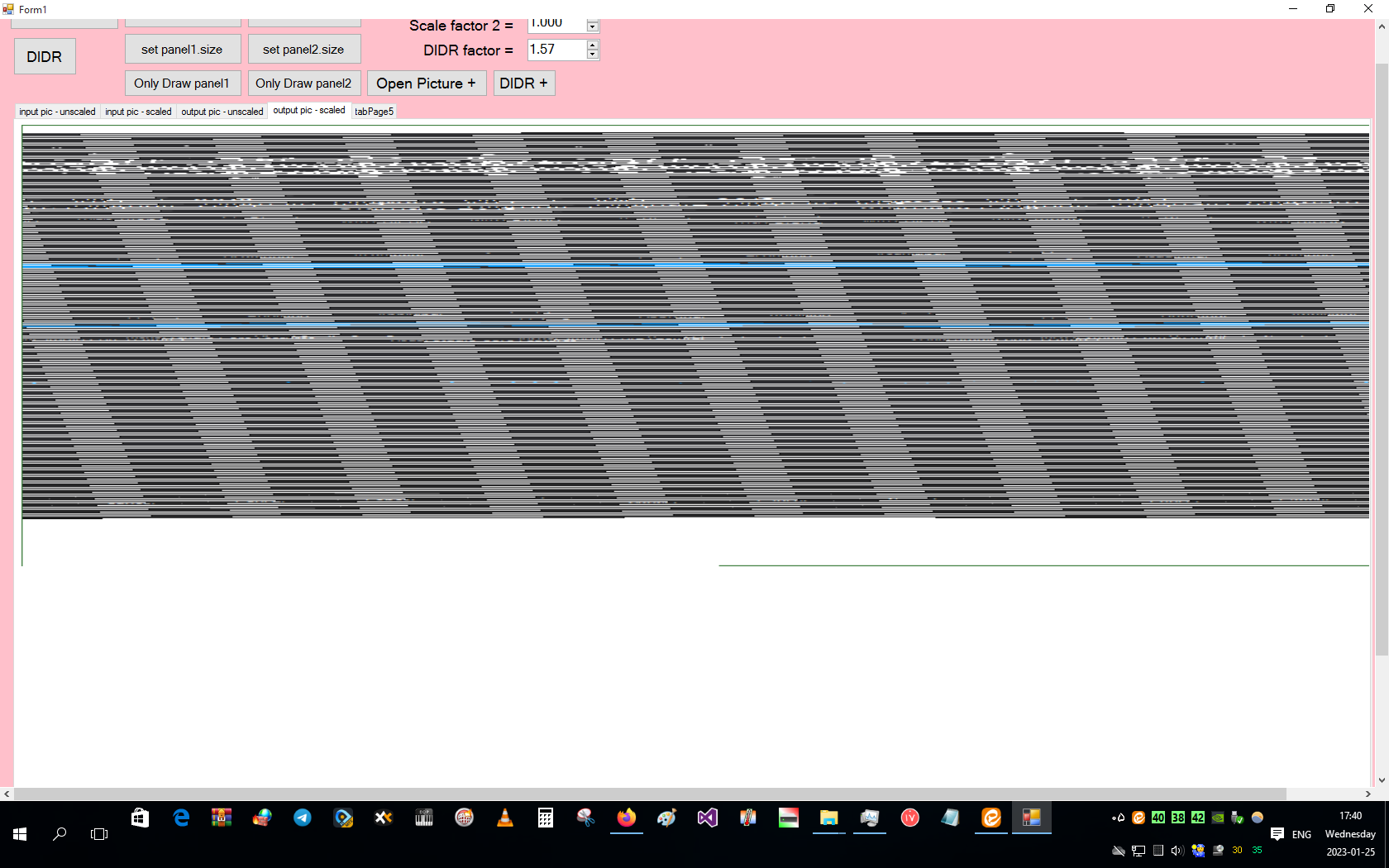Click set panel1.size button

(x=183, y=50)
